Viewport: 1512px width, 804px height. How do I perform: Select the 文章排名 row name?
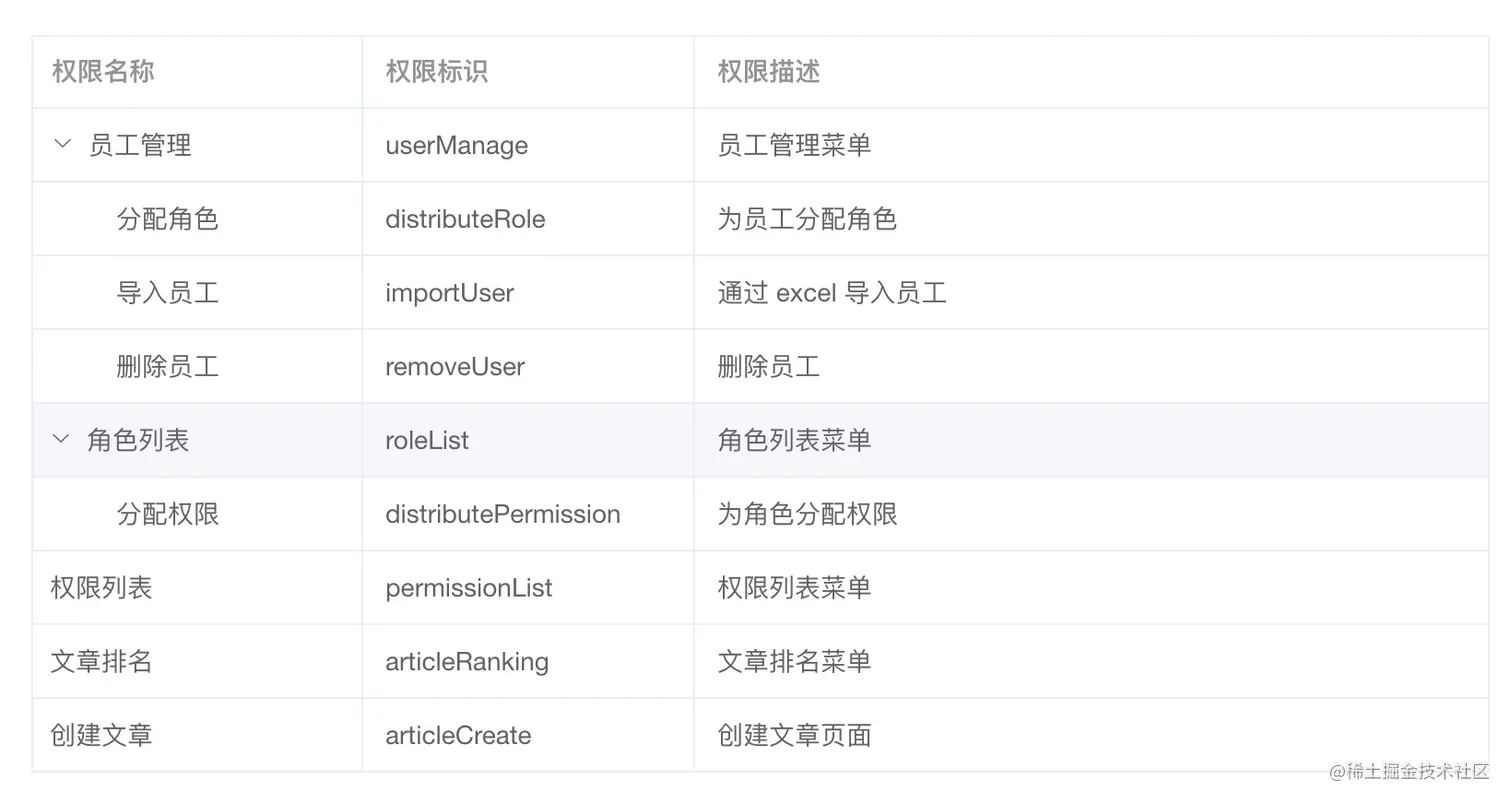tap(101, 661)
